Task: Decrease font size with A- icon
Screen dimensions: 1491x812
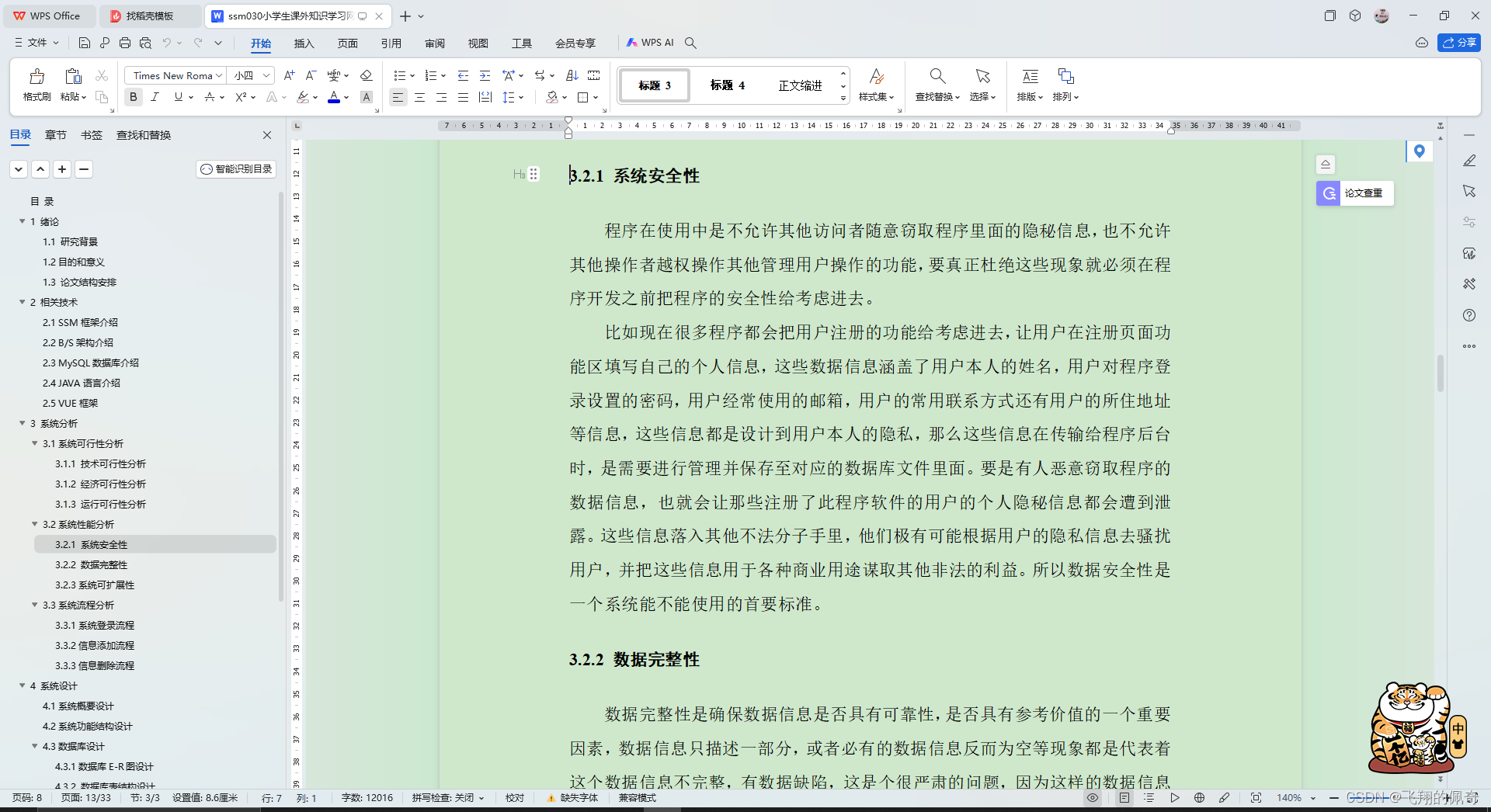Action: pyautogui.click(x=311, y=75)
